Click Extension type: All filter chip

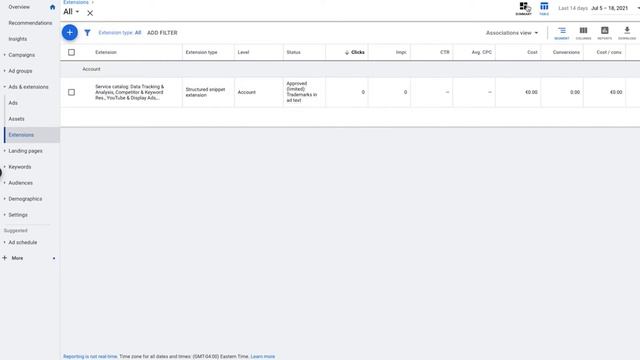pos(120,33)
